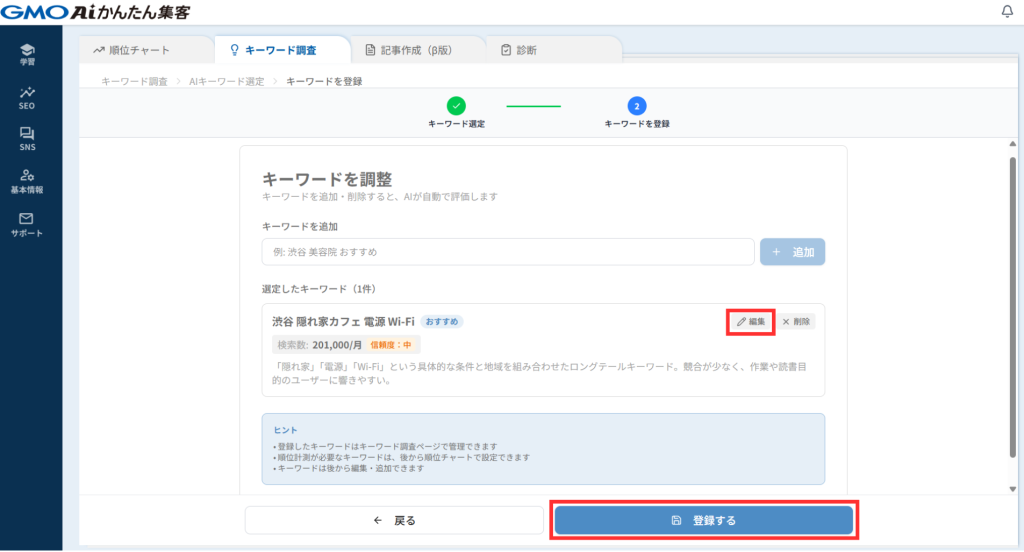Open サポート mail icon in sidebar
Image resolution: width=1024 pixels, height=552 pixels.
[x=27, y=224]
